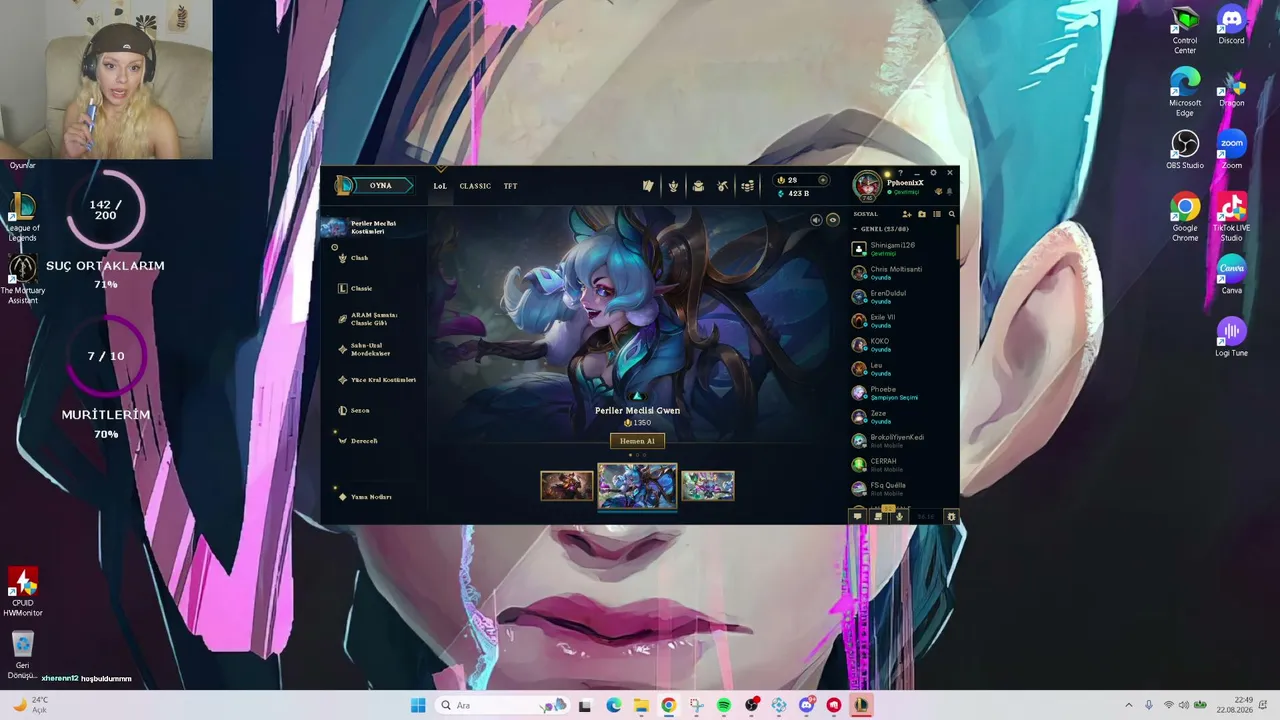Open the Loot chest icon in top bar
This screenshot has width=1280, height=720.
pyautogui.click(x=698, y=186)
